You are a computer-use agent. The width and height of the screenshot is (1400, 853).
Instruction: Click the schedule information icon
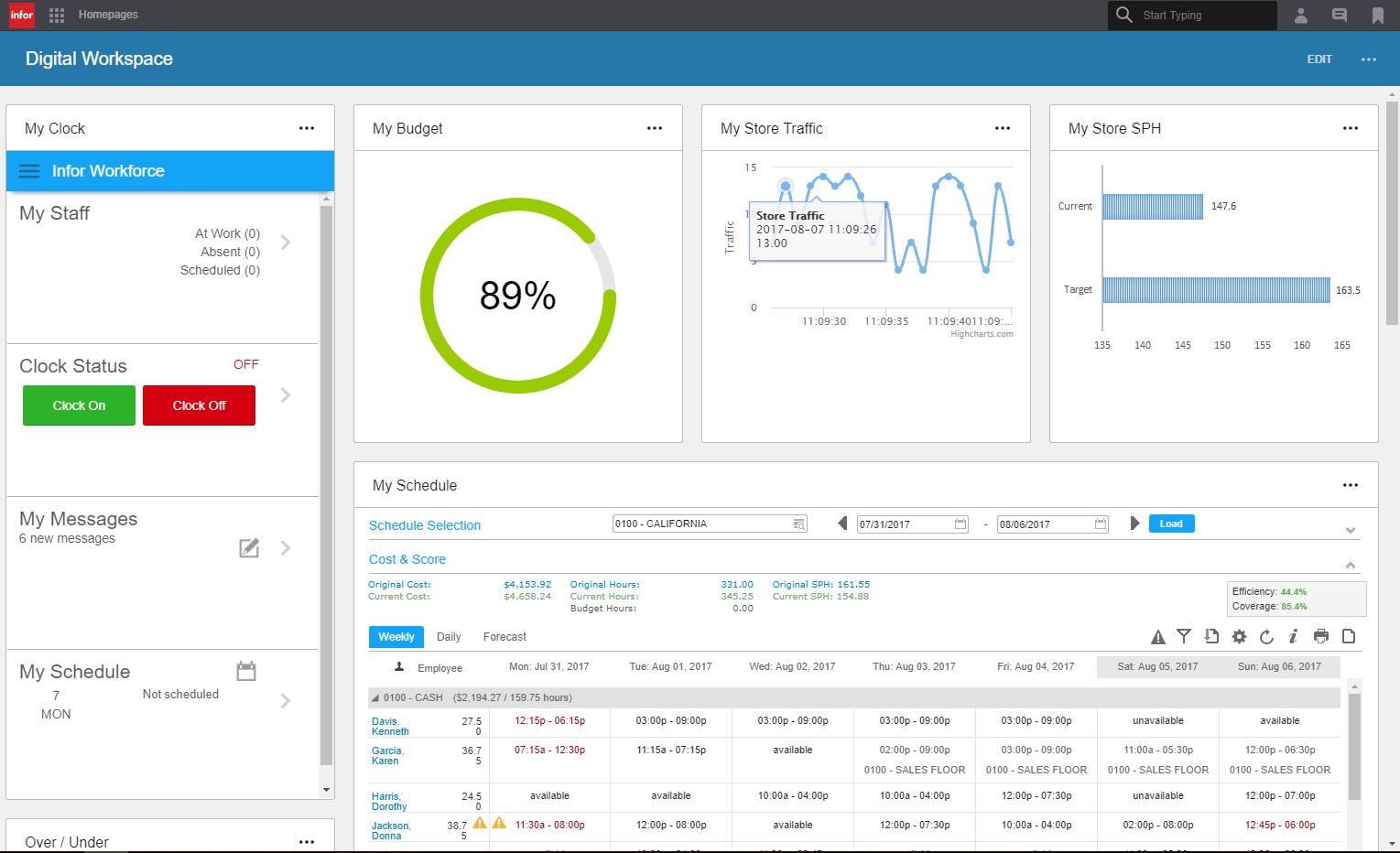tap(1294, 635)
